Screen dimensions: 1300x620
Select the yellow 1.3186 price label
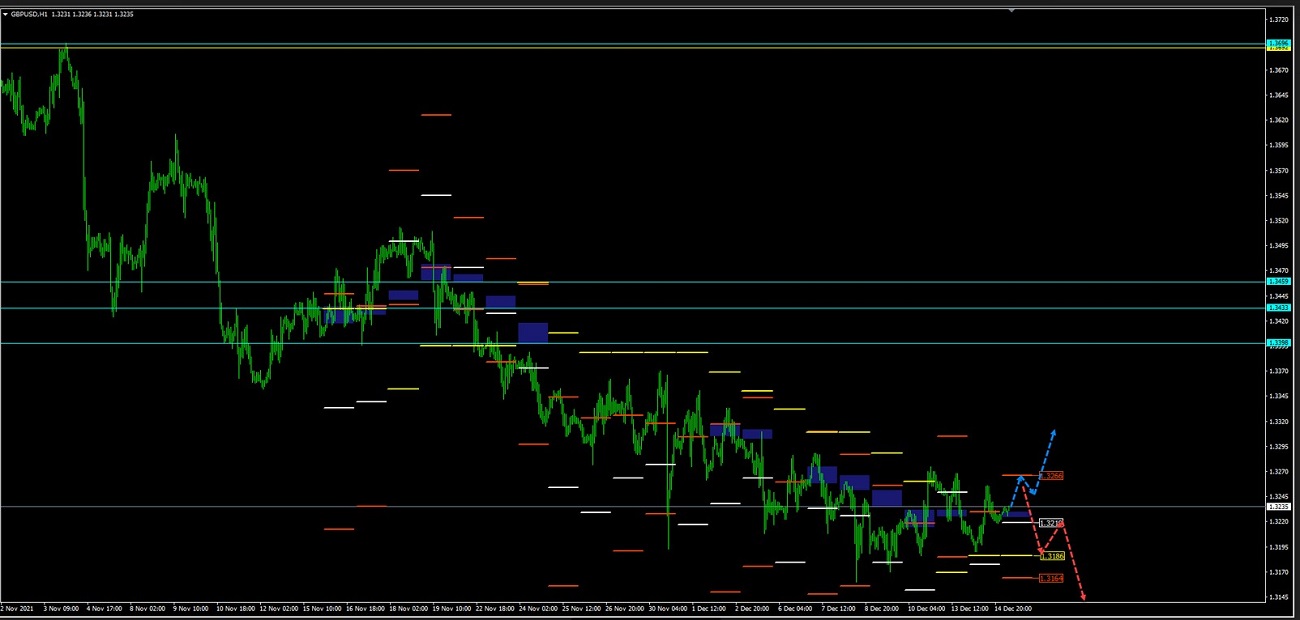[x=1052, y=556]
